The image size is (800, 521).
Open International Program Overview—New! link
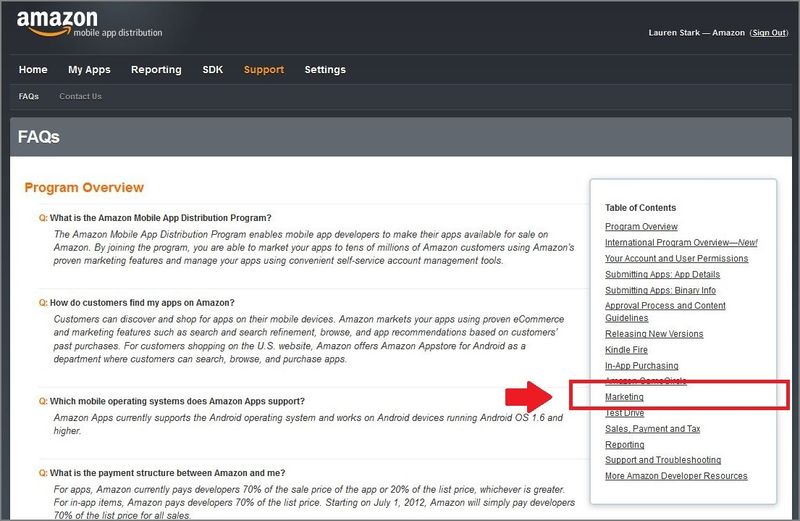pyautogui.click(x=681, y=242)
